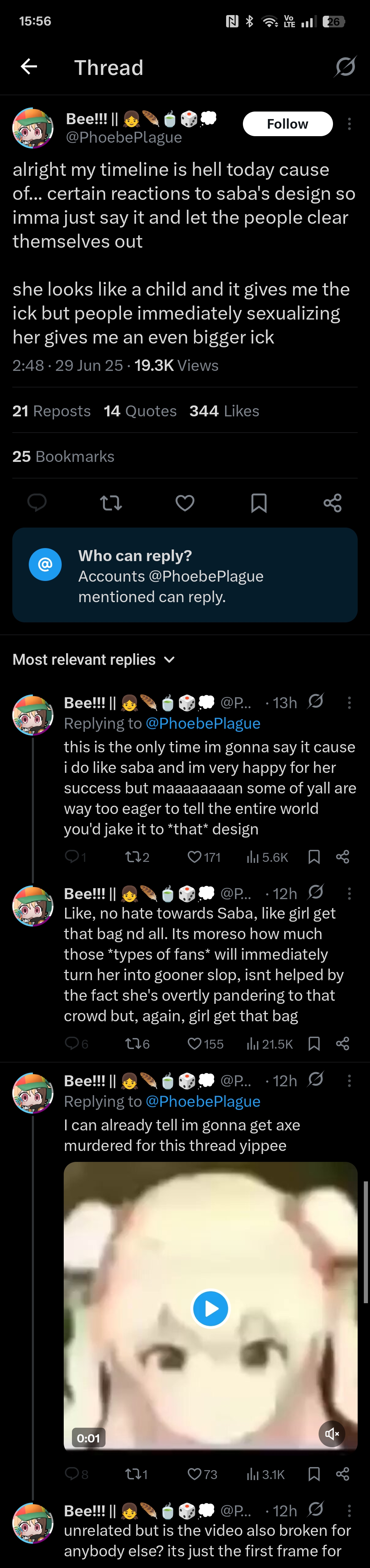Open three-dot menu on main post

[x=349, y=124]
